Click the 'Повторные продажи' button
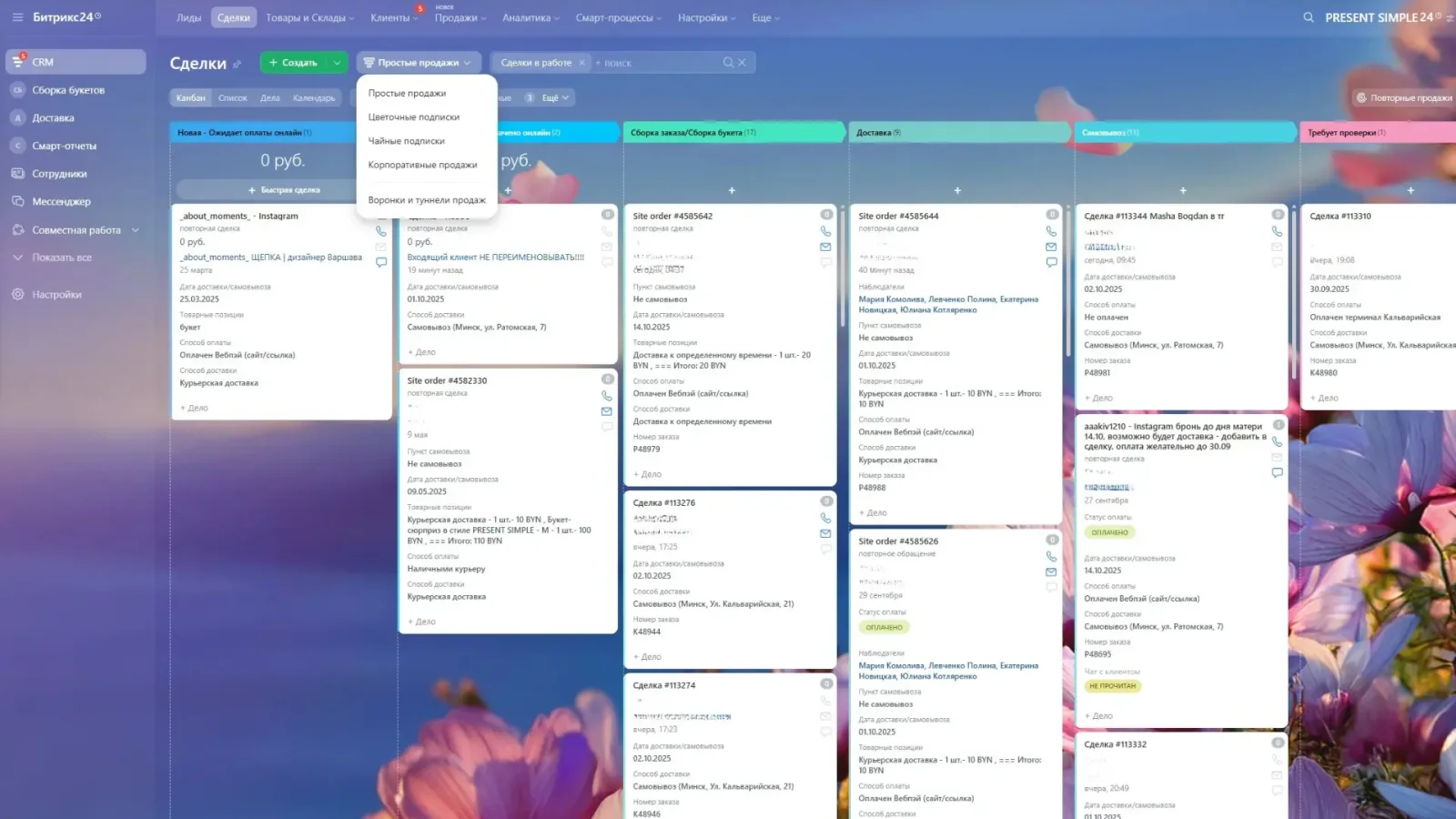This screenshot has height=819, width=1456. 1404,98
